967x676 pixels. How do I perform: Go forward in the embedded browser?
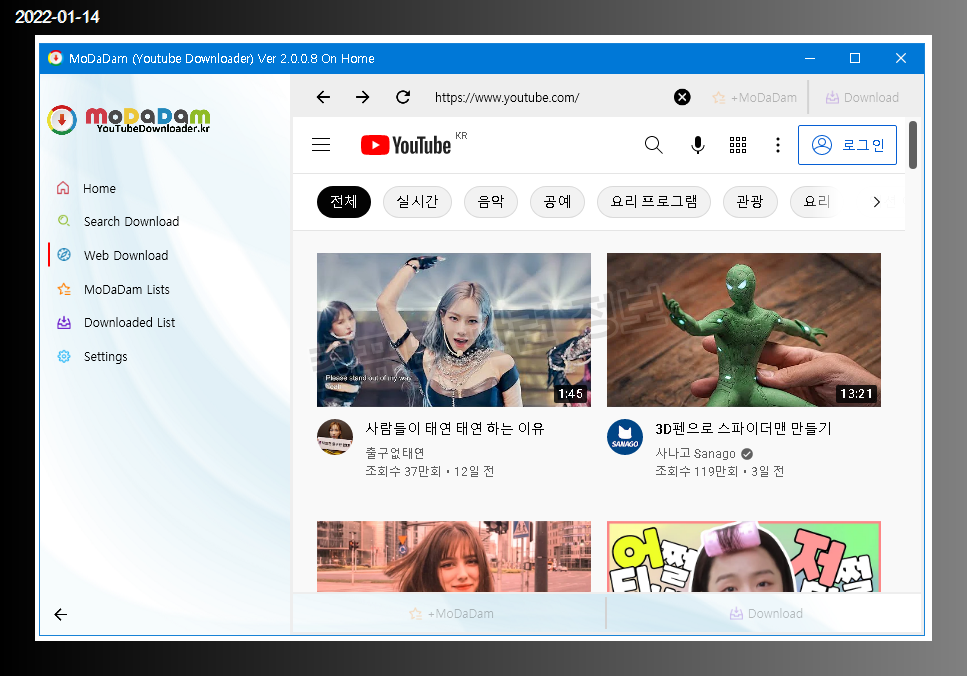pyautogui.click(x=363, y=97)
